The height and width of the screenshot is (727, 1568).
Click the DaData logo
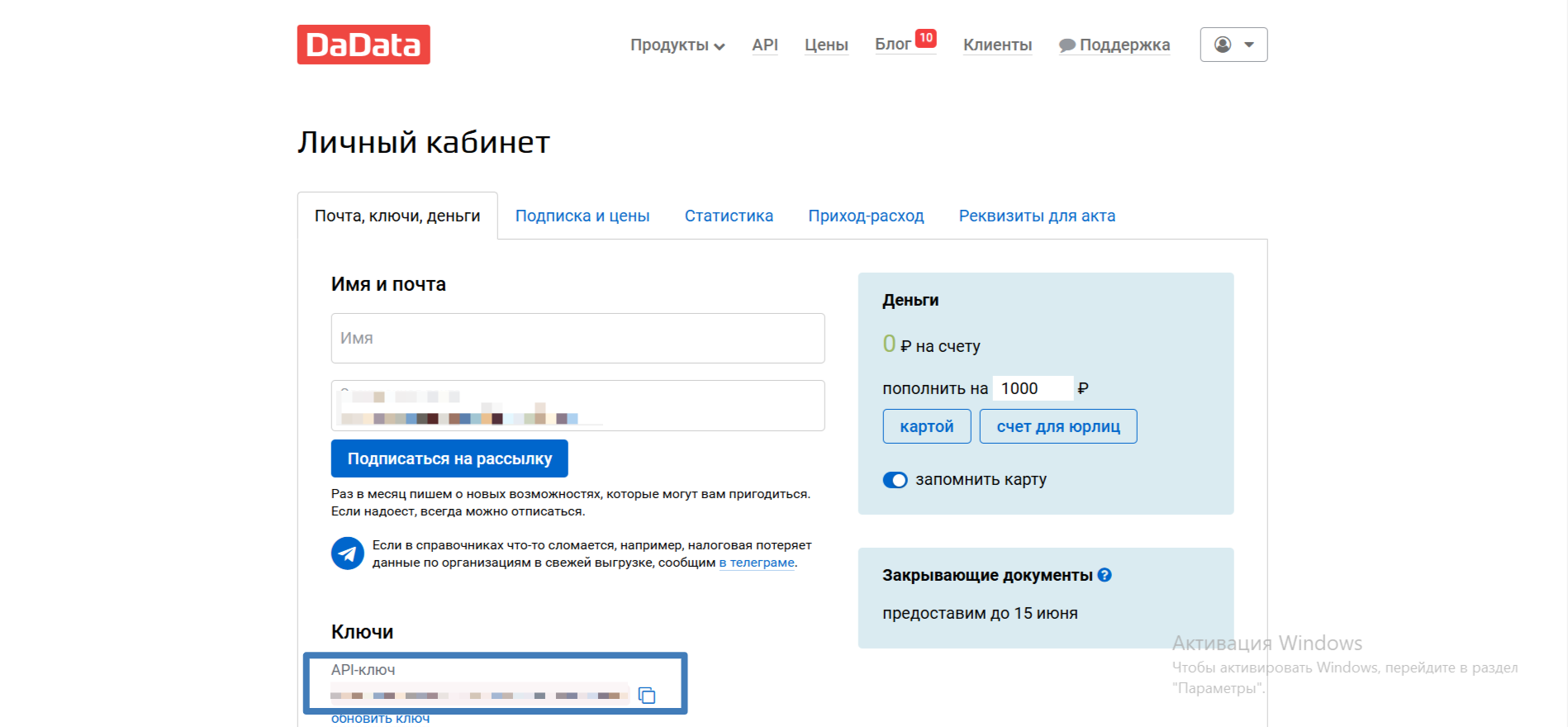[363, 45]
